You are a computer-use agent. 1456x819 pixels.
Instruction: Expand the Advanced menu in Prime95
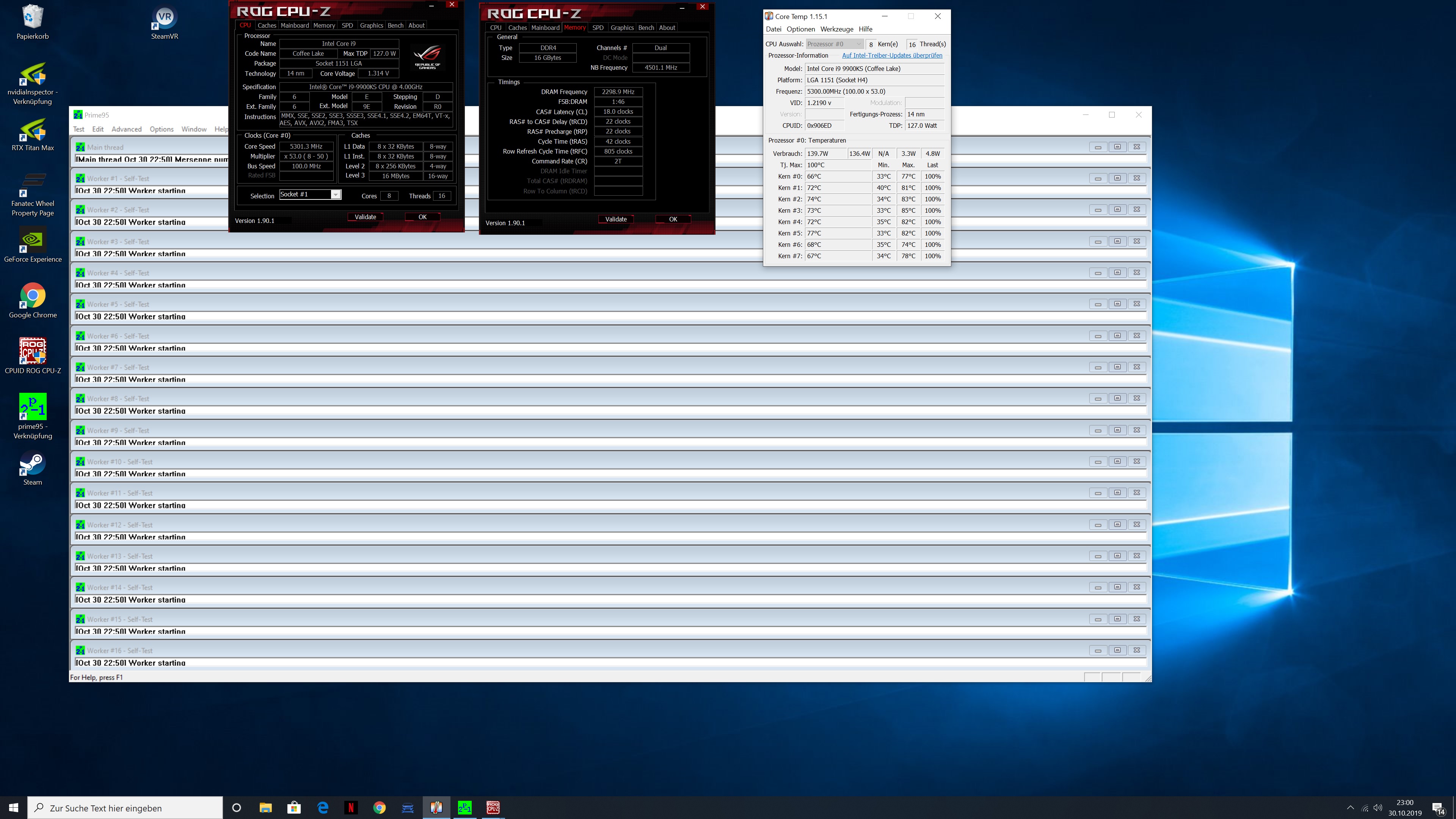(127, 129)
